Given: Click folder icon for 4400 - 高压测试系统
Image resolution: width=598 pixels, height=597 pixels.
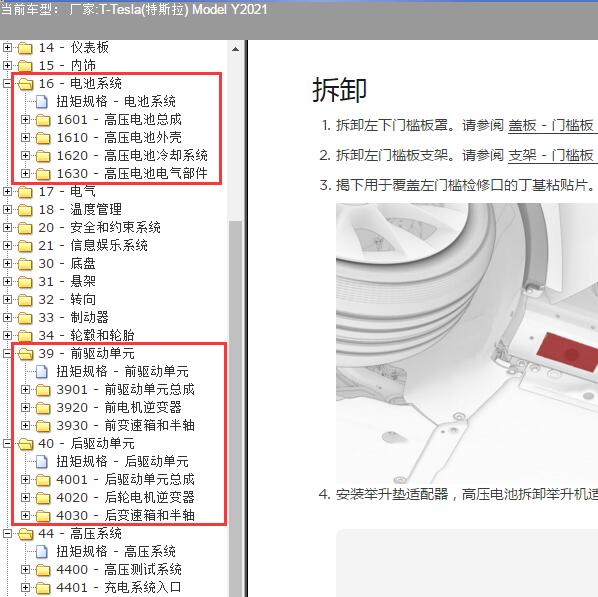Looking at the screenshot, I should tap(43, 570).
